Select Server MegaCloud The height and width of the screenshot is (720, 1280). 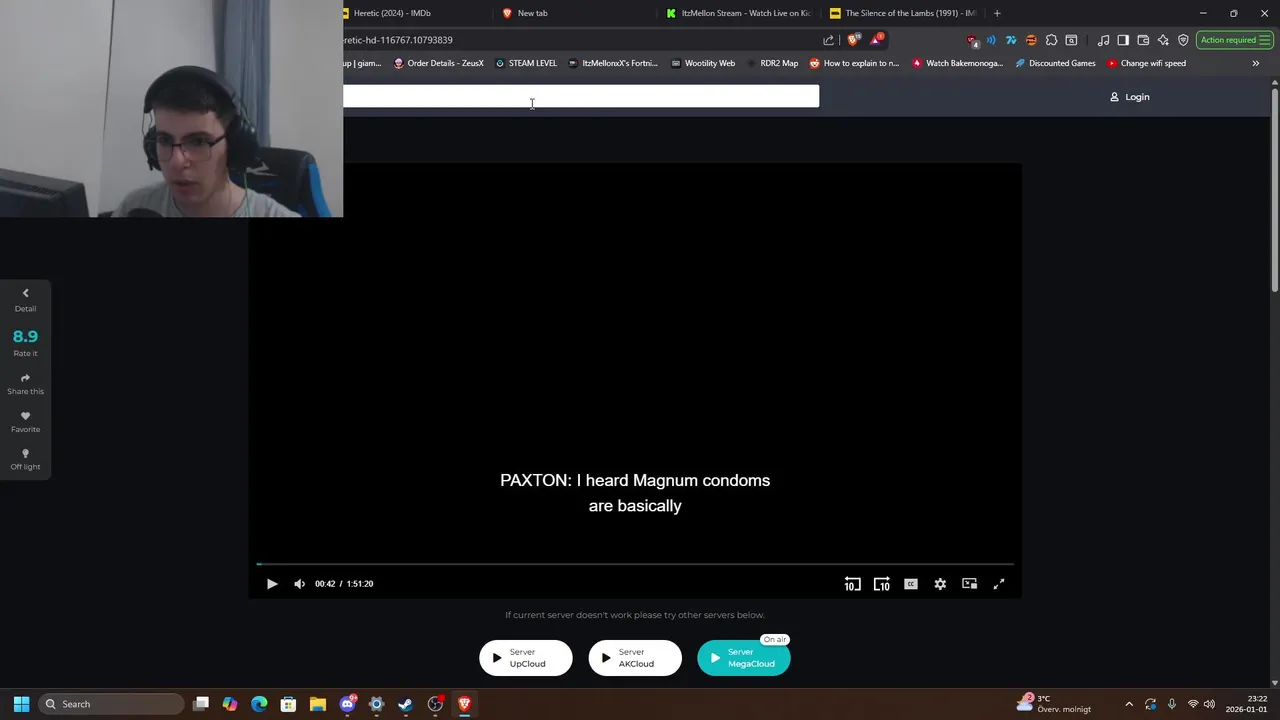coord(743,658)
